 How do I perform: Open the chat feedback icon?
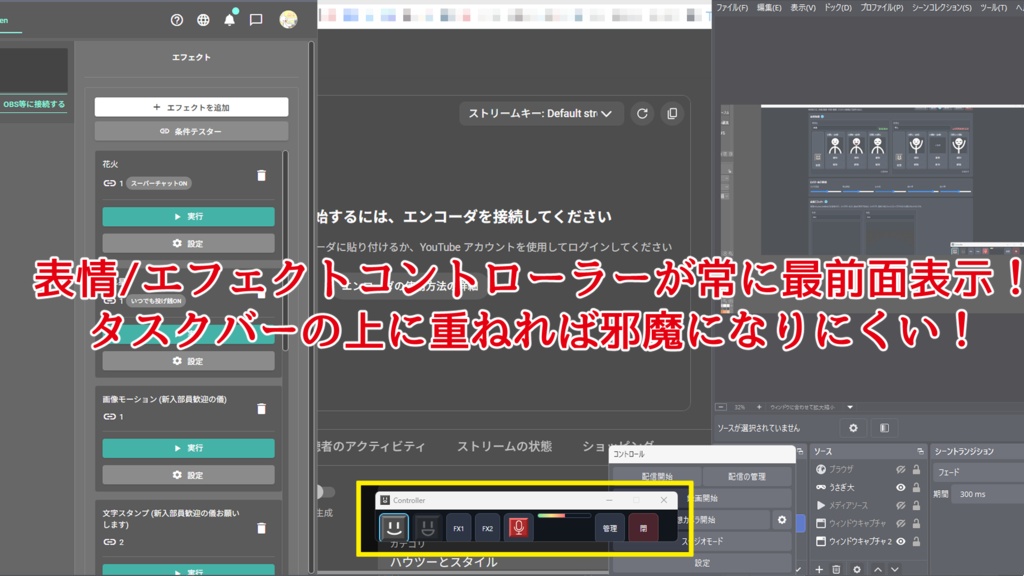(256, 20)
